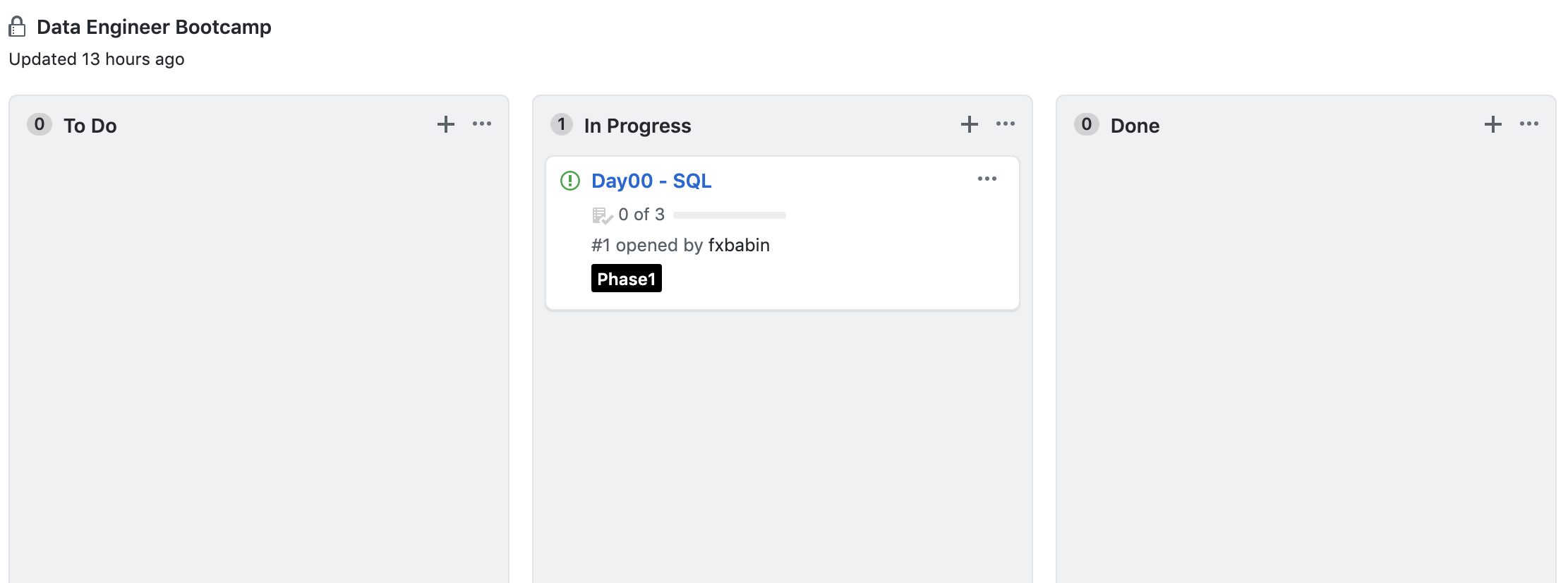Click the green open issue icon

(x=569, y=181)
